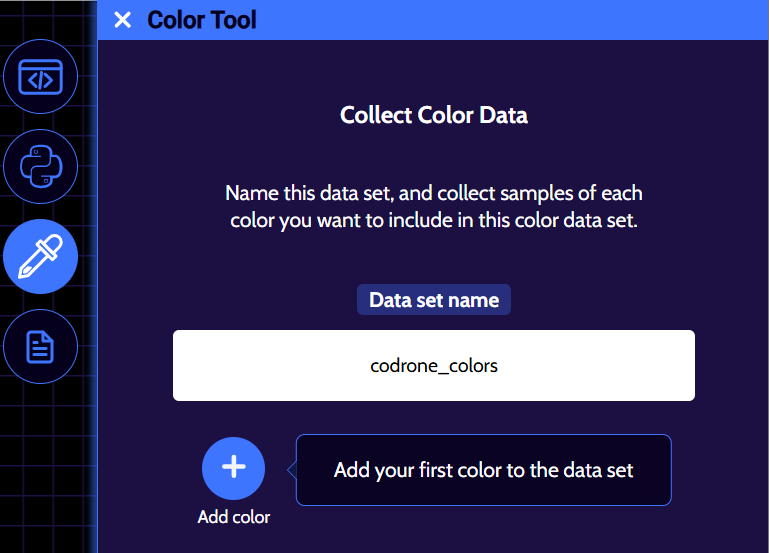Click the 'Add your first color' tooltip
769x553 pixels.
click(483, 470)
